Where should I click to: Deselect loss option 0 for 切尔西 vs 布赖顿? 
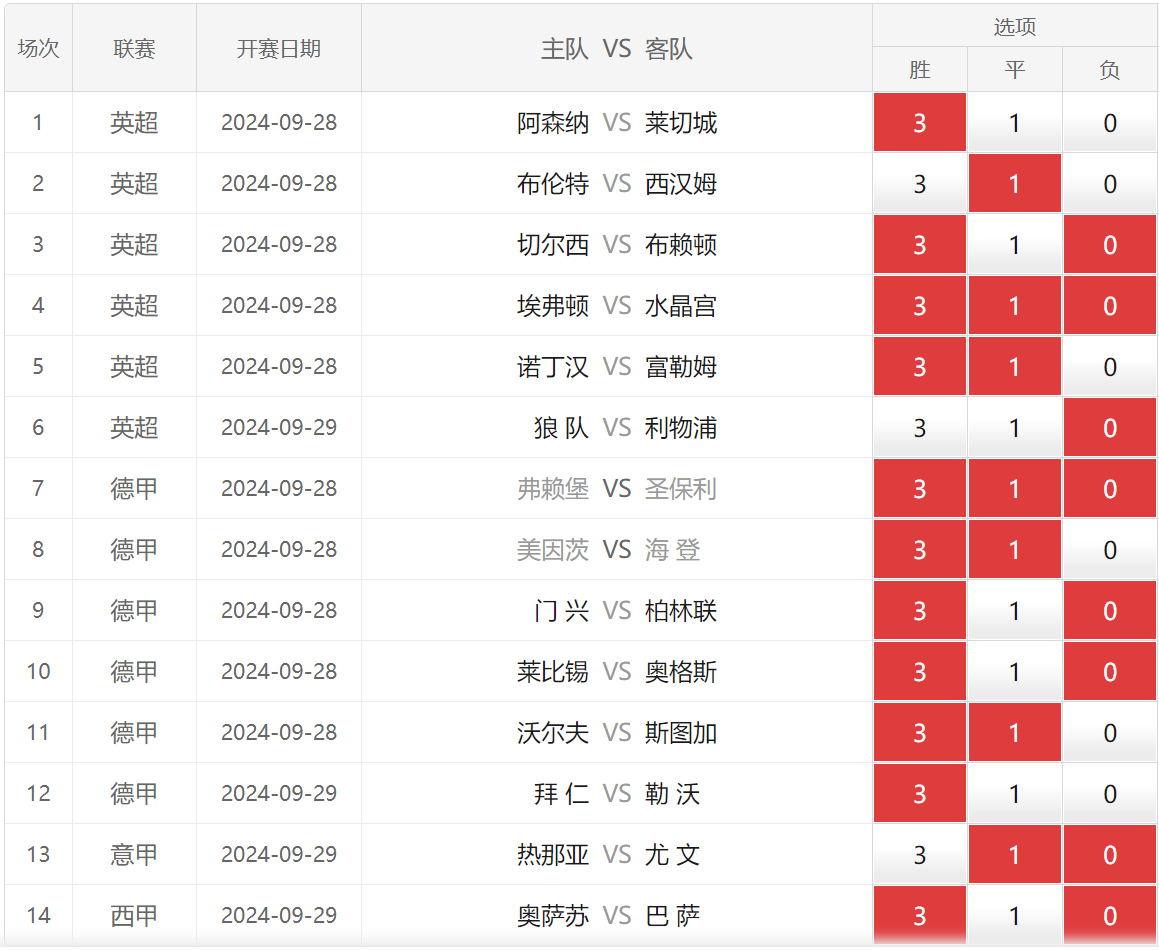point(1109,245)
